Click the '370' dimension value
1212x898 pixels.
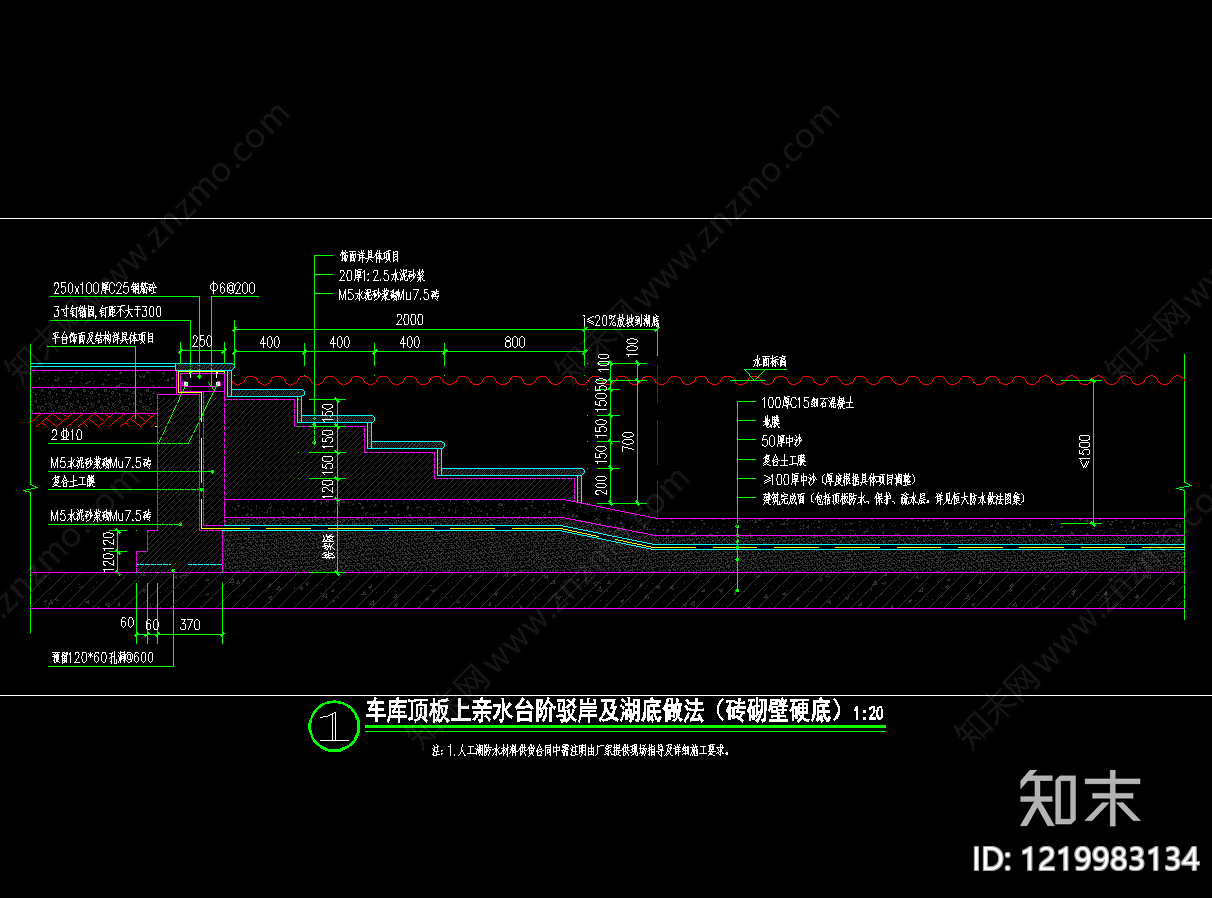coord(189,625)
